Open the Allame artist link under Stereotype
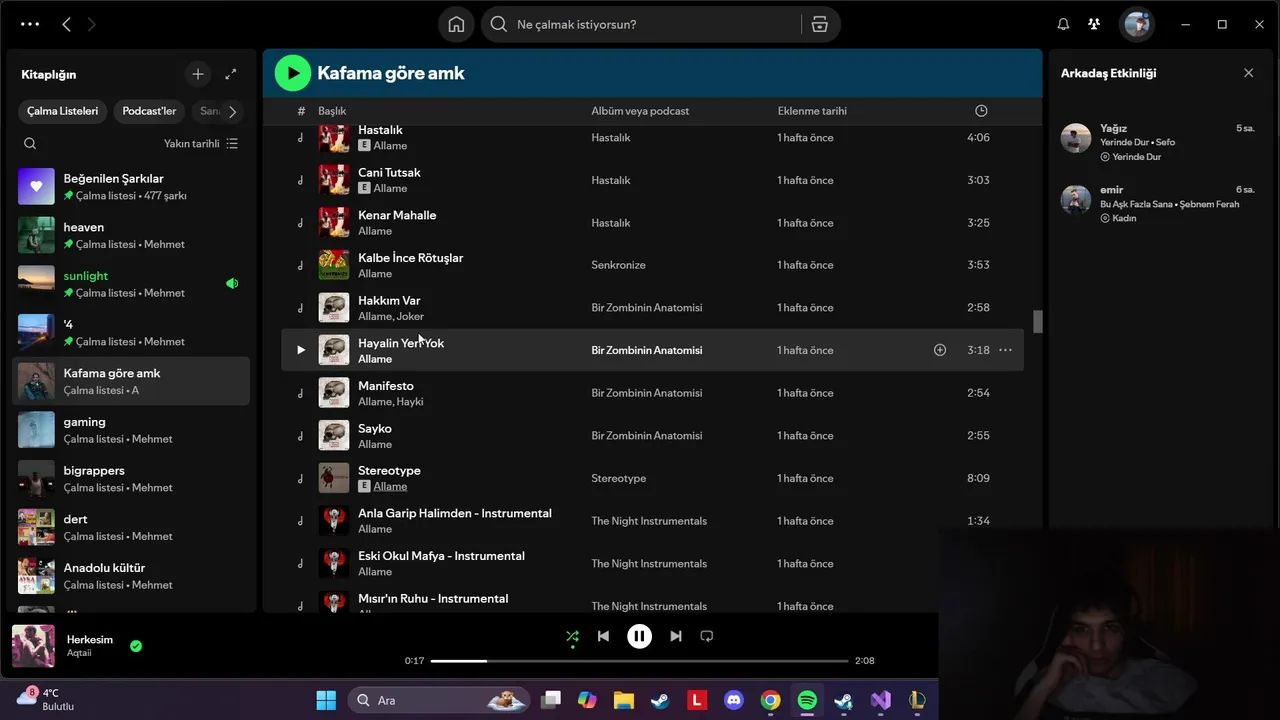The width and height of the screenshot is (1280, 720). 390,487
